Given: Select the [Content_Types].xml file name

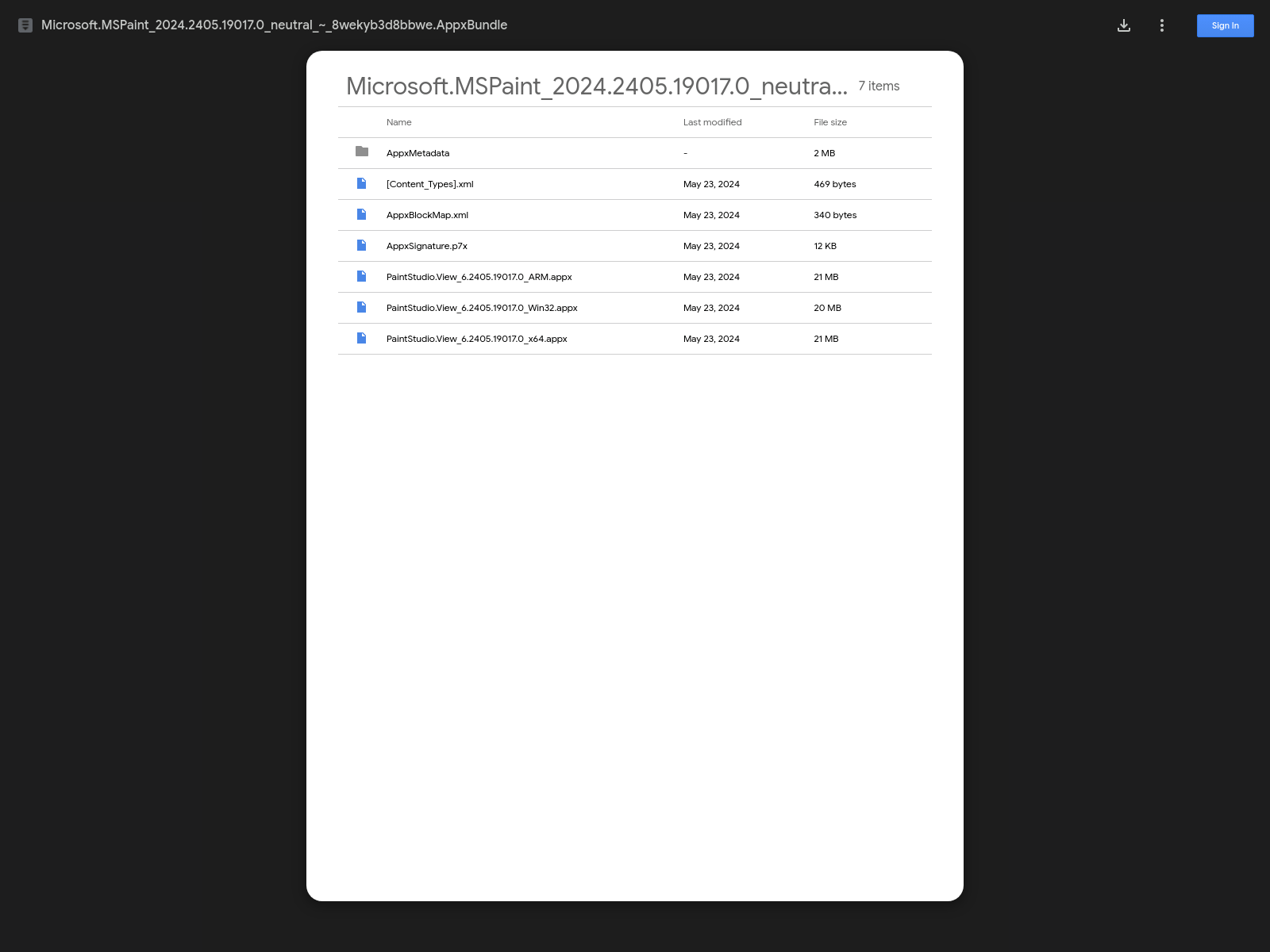Looking at the screenshot, I should coord(429,184).
